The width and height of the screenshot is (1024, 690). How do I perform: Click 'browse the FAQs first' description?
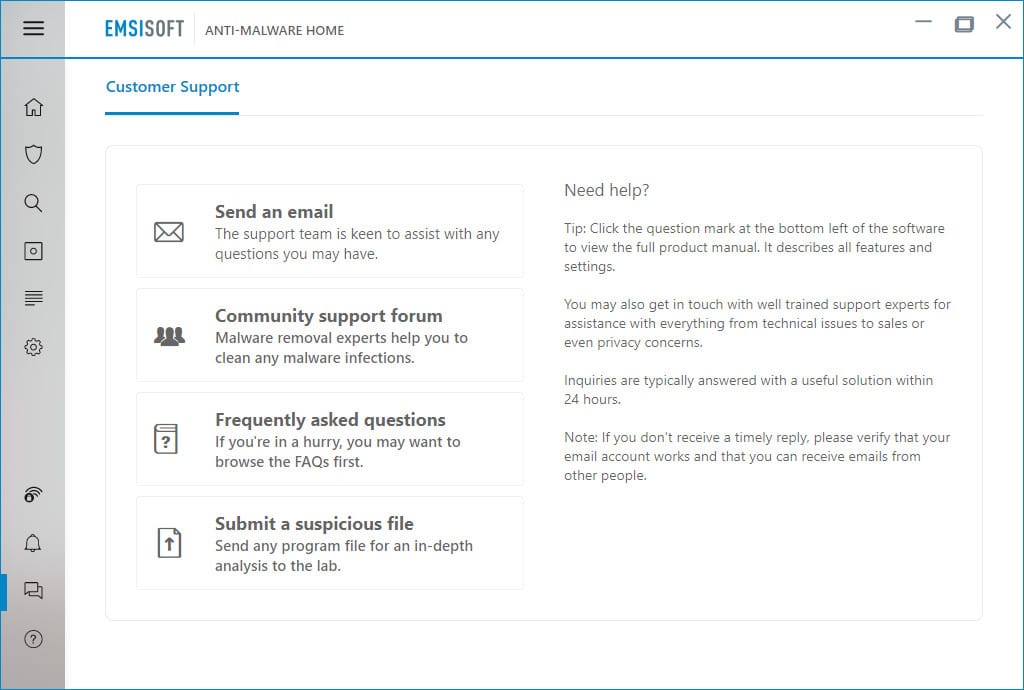pos(338,452)
